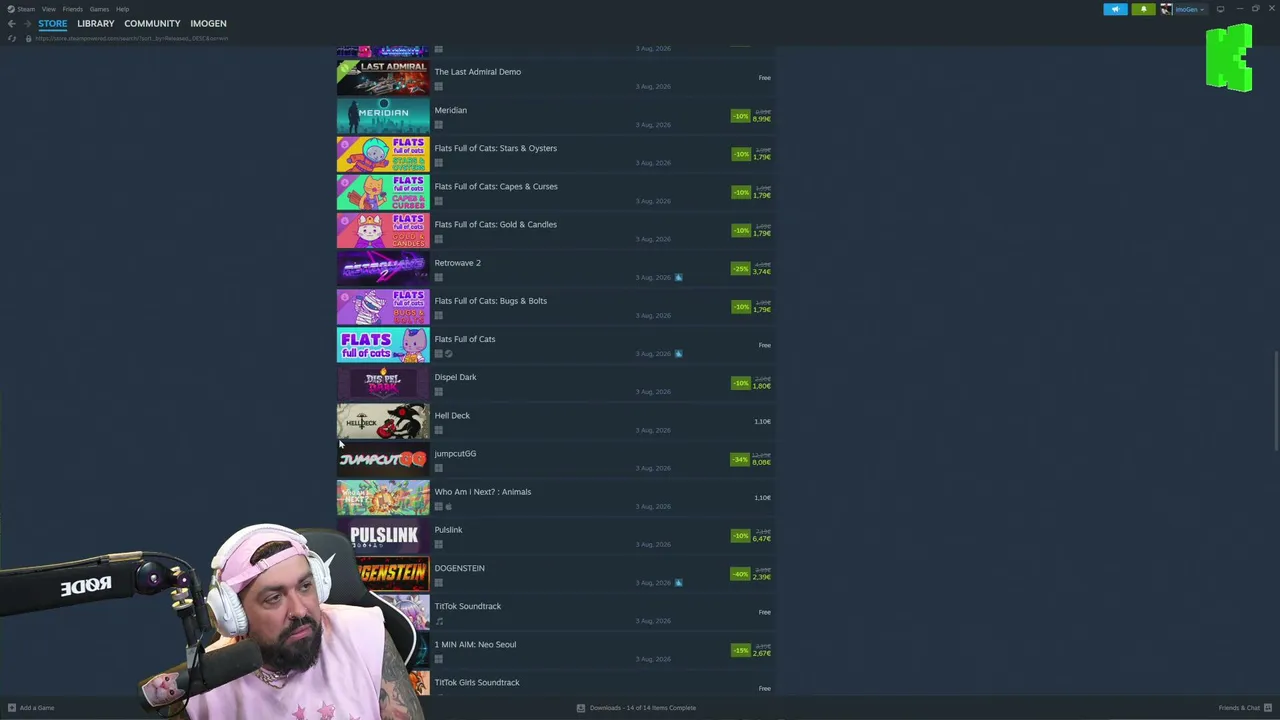Viewport: 1280px width, 720px height.
Task: Click the music note icon under TitTok Soundtrack
Action: [x=438, y=621]
